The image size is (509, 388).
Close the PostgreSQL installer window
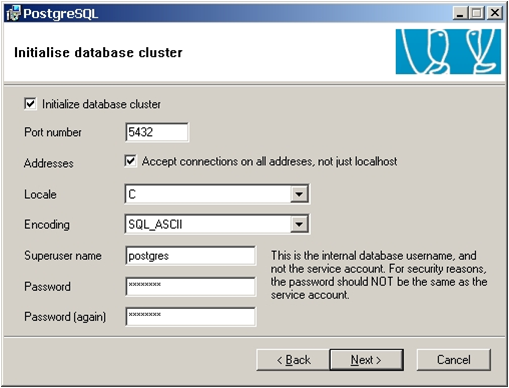(x=495, y=13)
